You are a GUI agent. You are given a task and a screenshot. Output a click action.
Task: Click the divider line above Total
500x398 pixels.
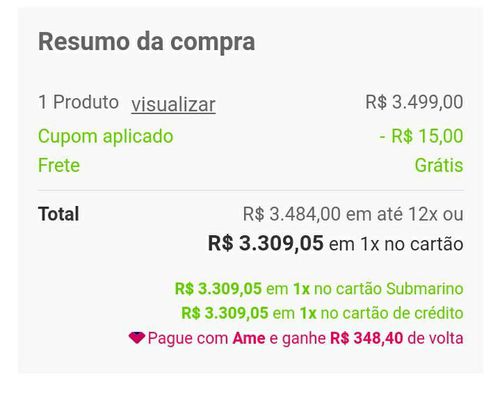coord(251,190)
